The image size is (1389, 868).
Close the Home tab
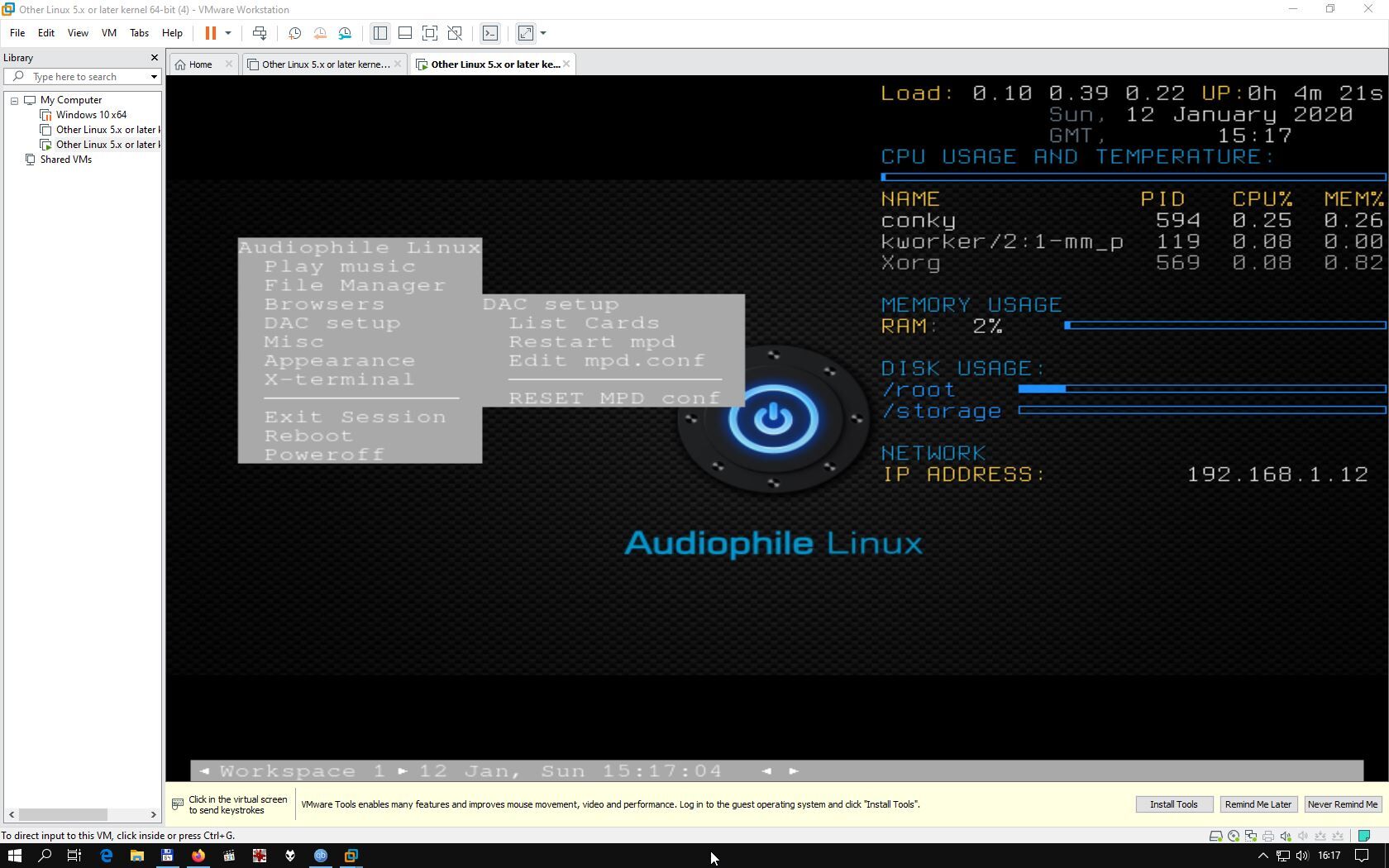(x=229, y=64)
